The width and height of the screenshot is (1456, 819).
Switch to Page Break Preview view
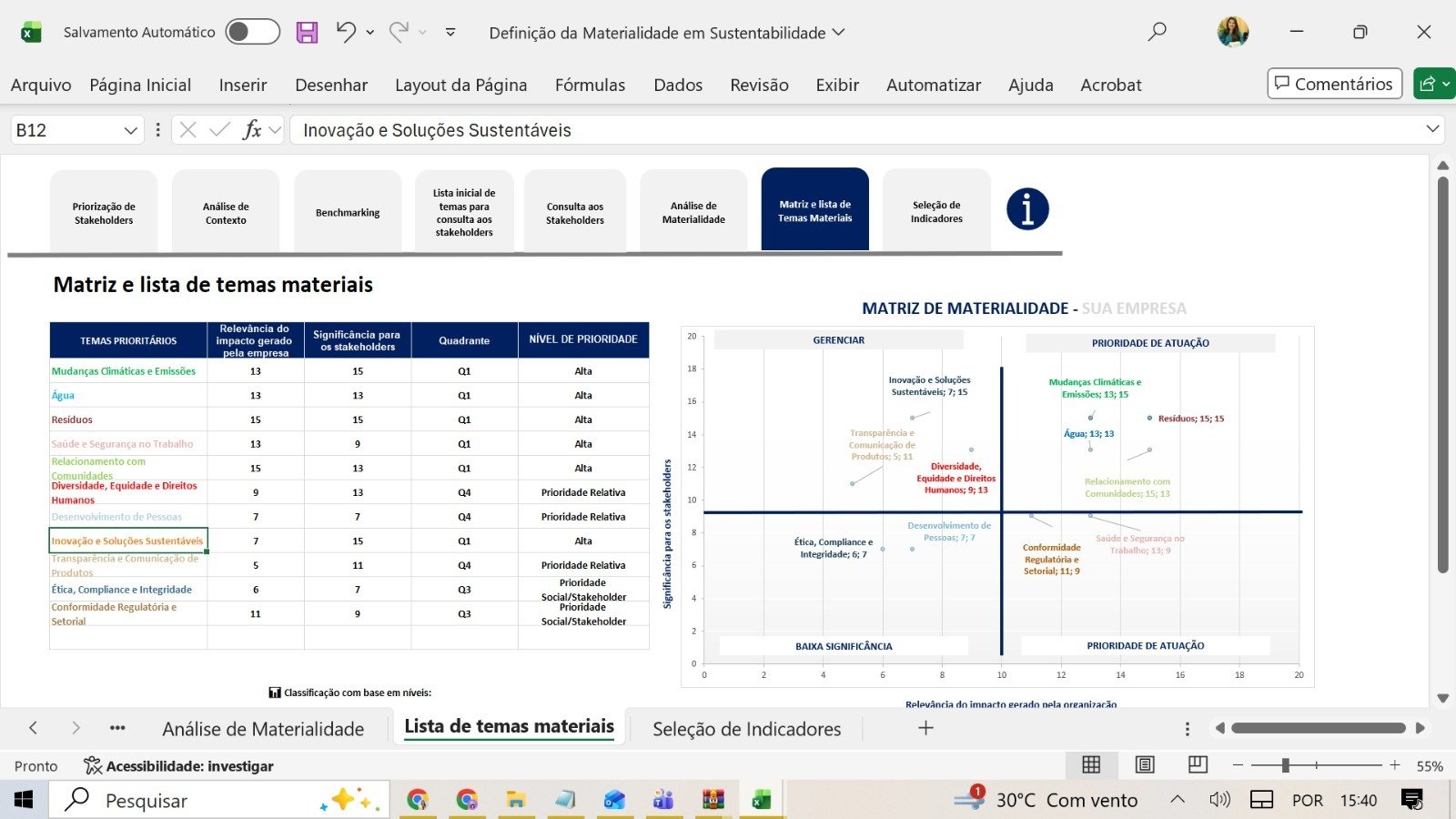[1197, 765]
